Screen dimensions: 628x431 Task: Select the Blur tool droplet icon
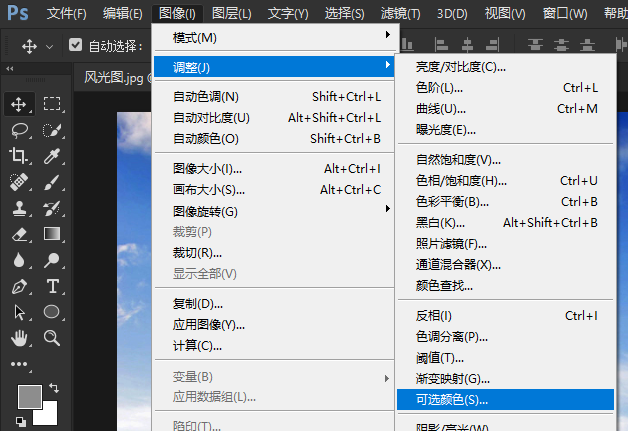pyautogui.click(x=18, y=260)
